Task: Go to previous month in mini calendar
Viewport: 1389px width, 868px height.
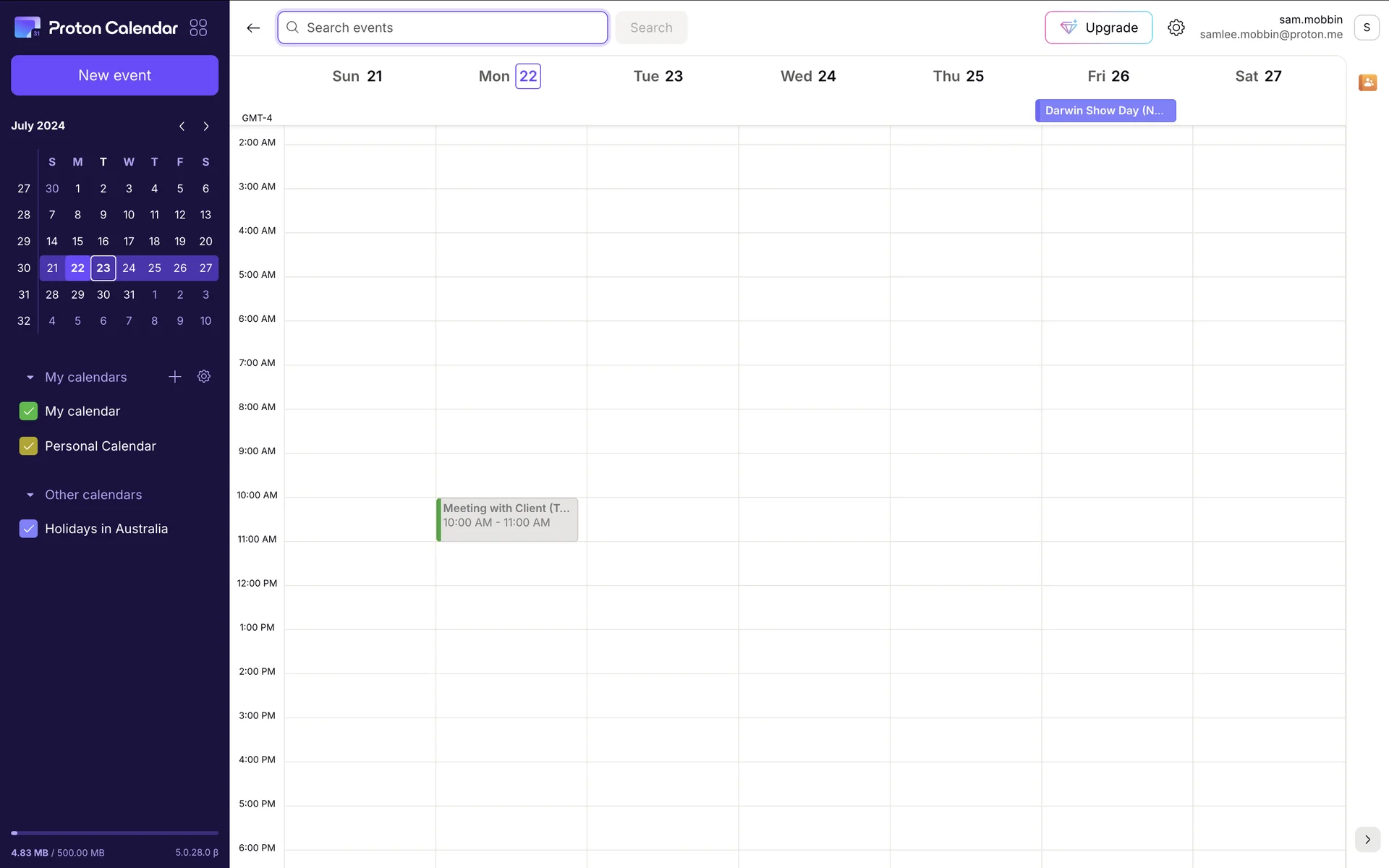Action: [x=182, y=126]
